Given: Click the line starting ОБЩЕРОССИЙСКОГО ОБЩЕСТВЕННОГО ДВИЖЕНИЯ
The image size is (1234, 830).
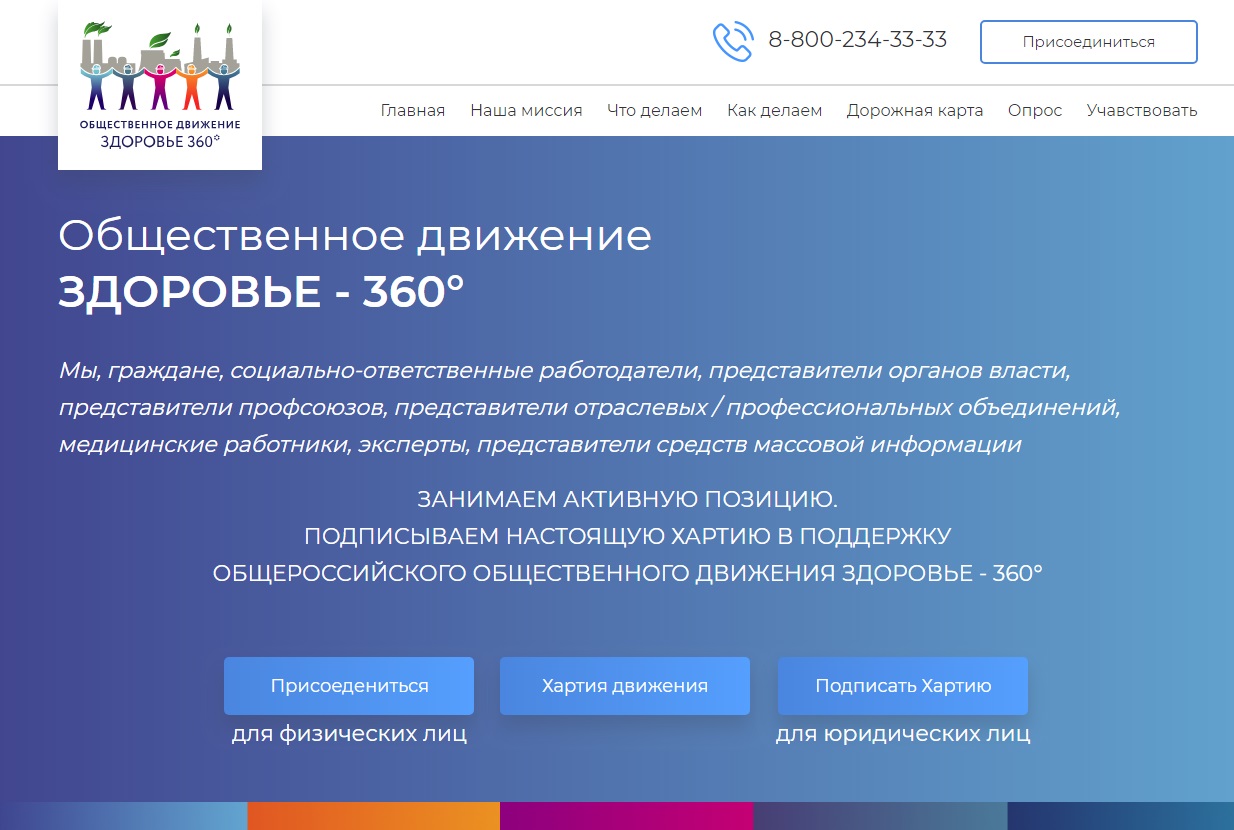Looking at the screenshot, I should (627, 573).
